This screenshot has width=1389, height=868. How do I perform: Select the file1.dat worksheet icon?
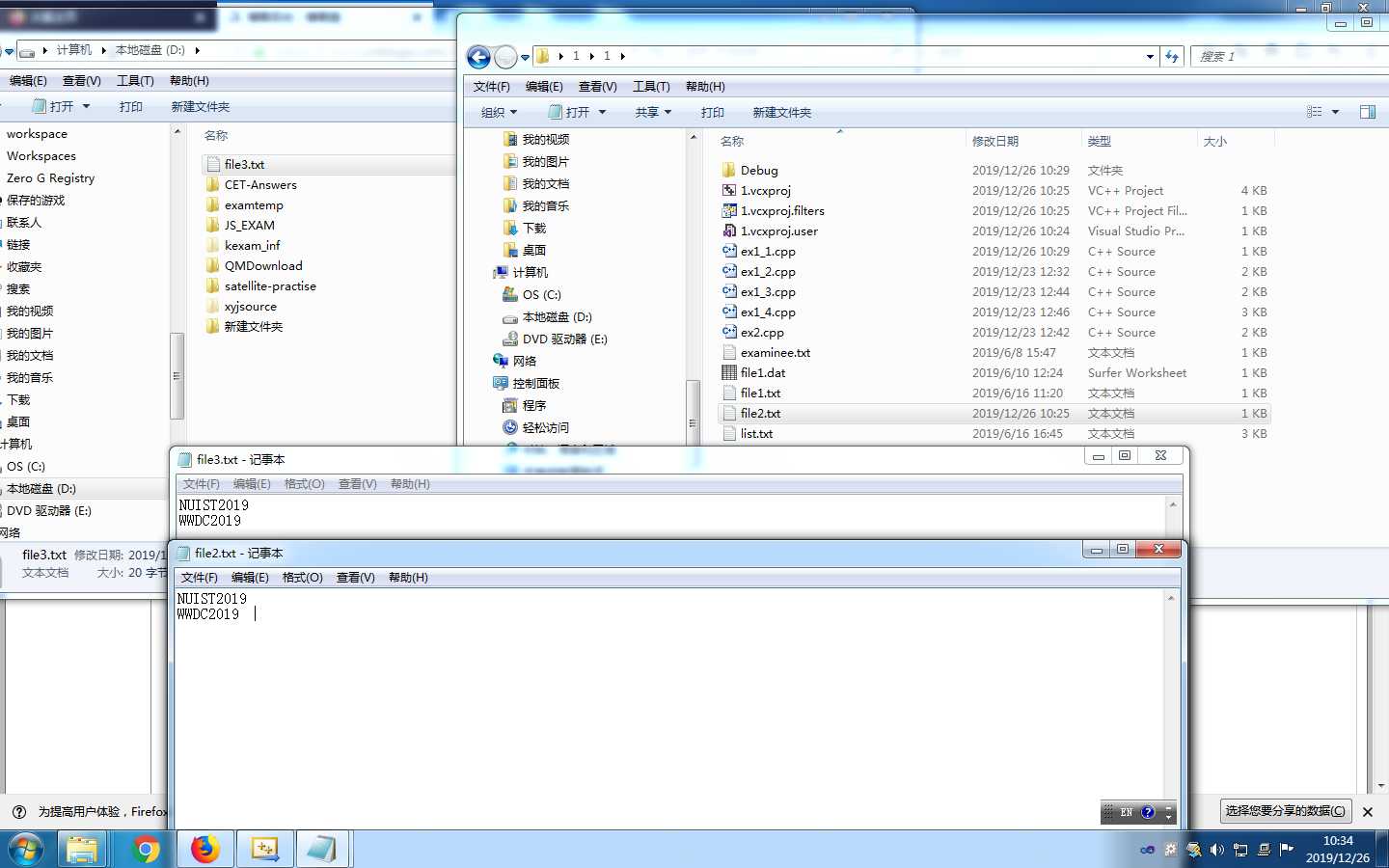tap(729, 372)
